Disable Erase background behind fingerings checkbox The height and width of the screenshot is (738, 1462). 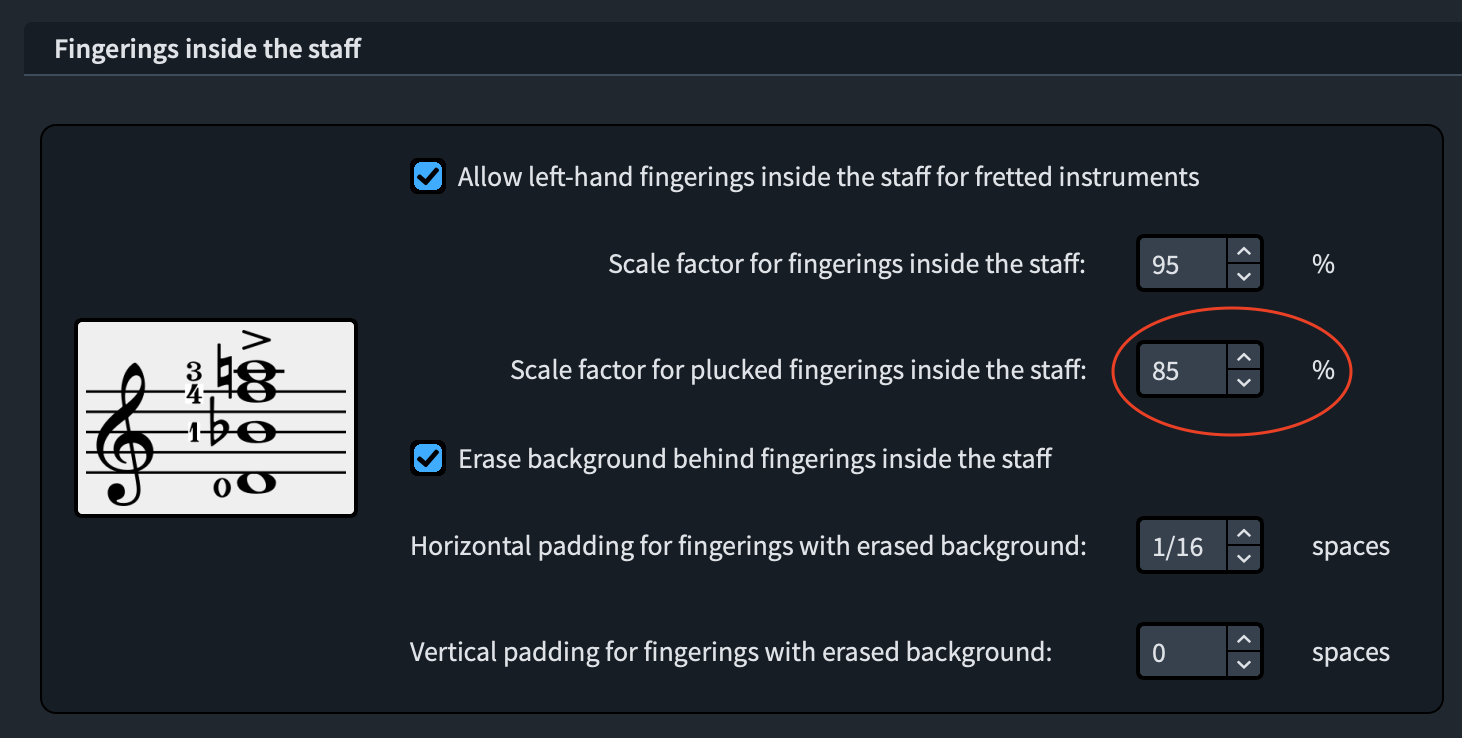pyautogui.click(x=428, y=459)
